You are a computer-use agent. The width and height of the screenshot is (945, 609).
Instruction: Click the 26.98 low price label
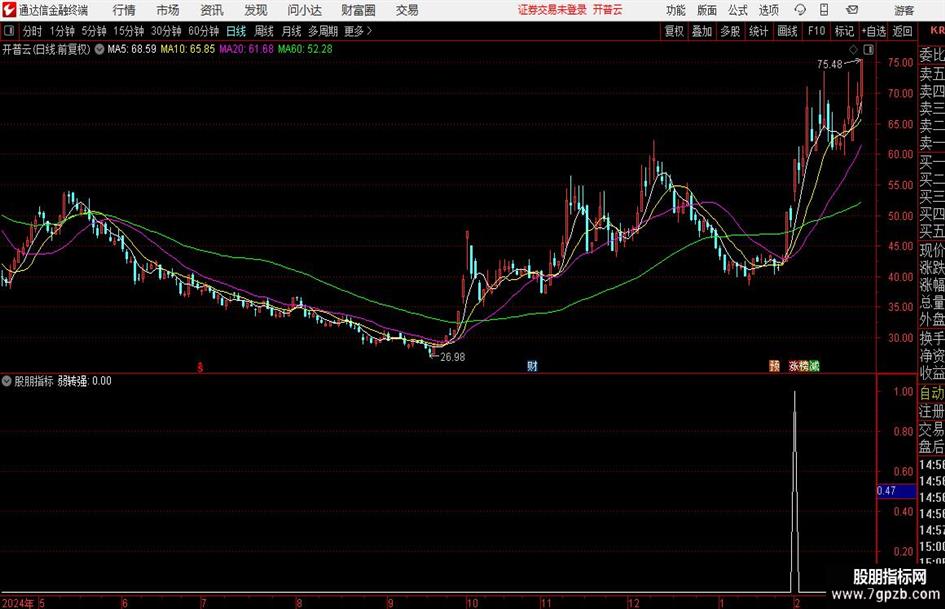[x=453, y=357]
